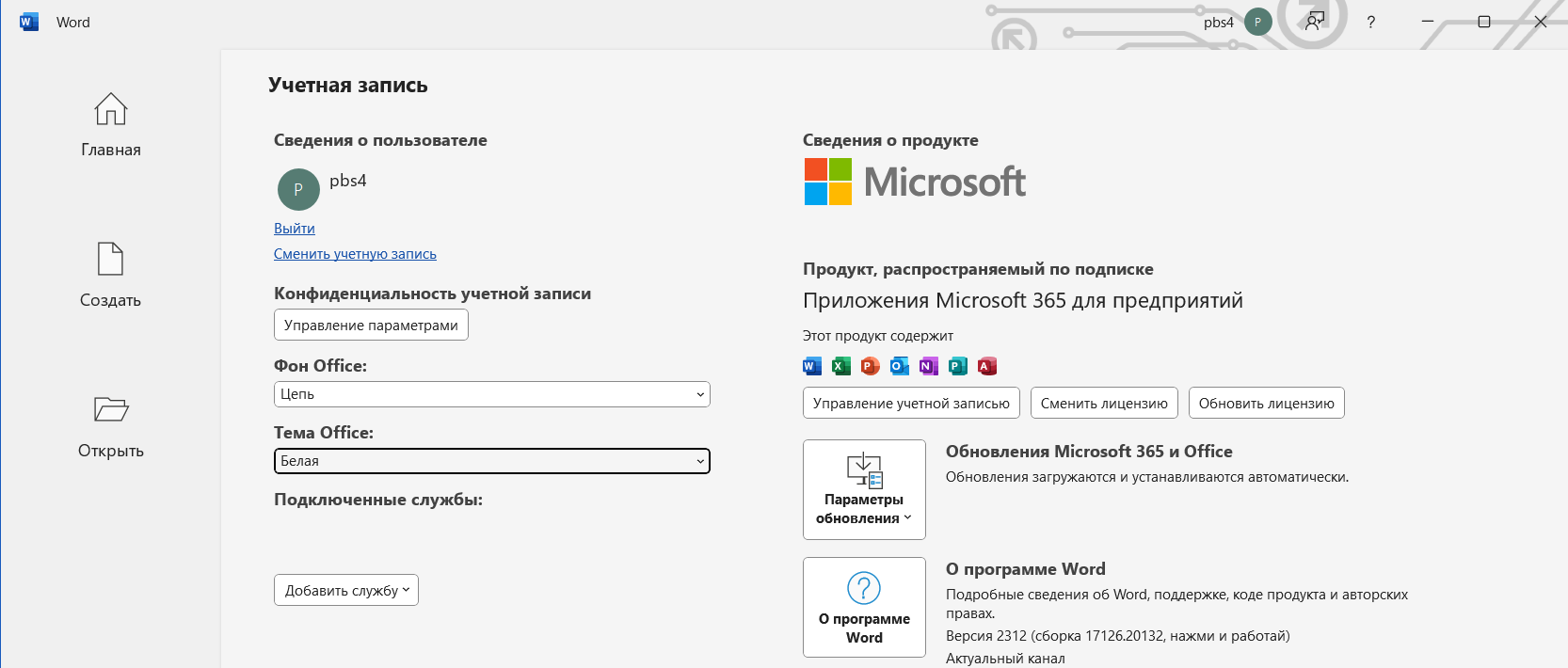The height and width of the screenshot is (668, 1568).
Task: Open the Создать new document page
Action: (x=111, y=276)
